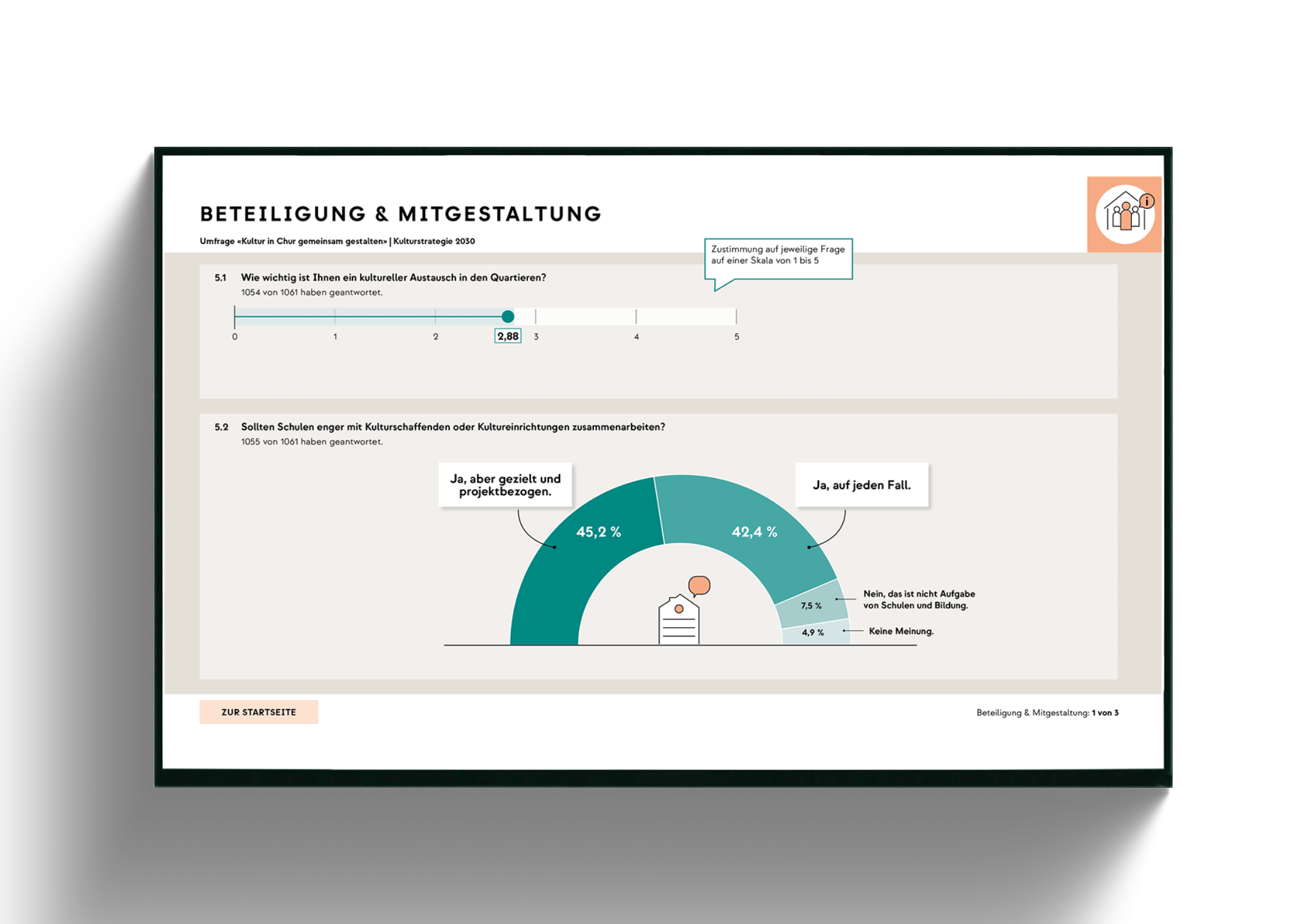Select the 7,5 % chart segment

[811, 606]
